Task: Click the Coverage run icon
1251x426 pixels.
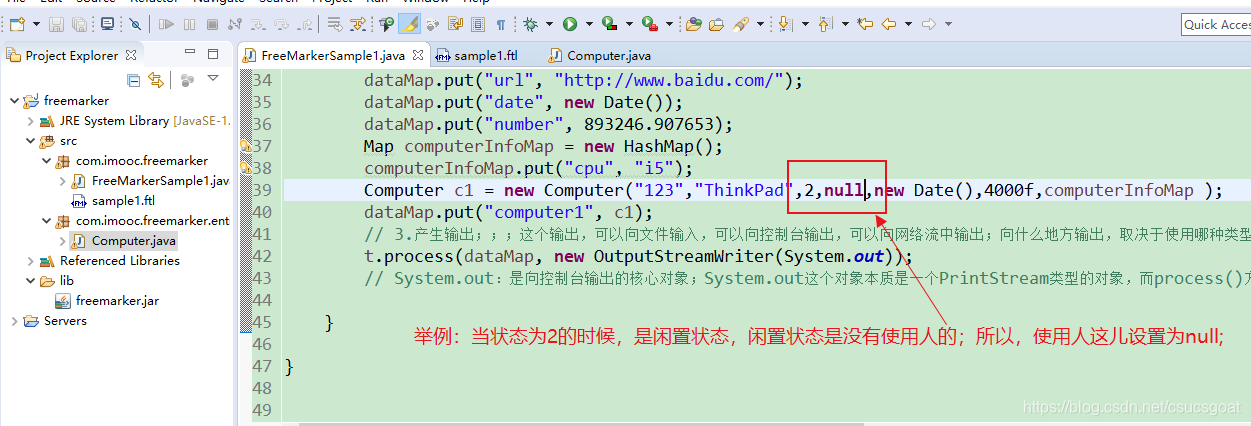Action: pos(609,24)
